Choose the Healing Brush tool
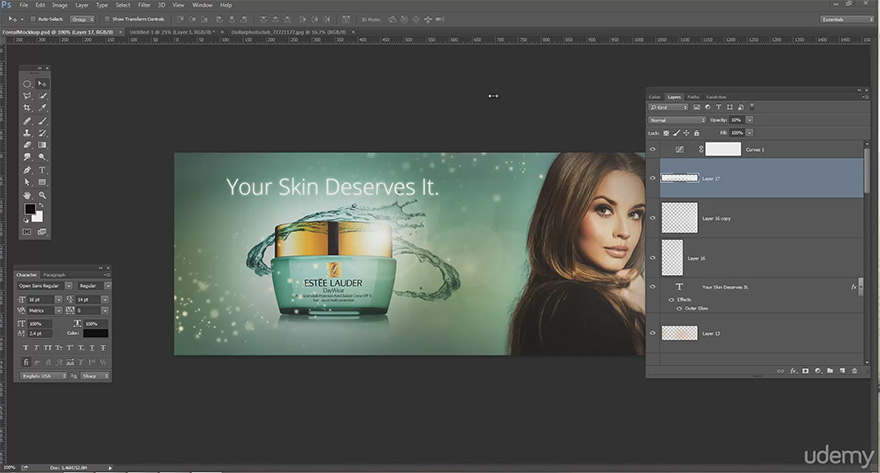Screen dimensions: 880x473 [x=27, y=121]
